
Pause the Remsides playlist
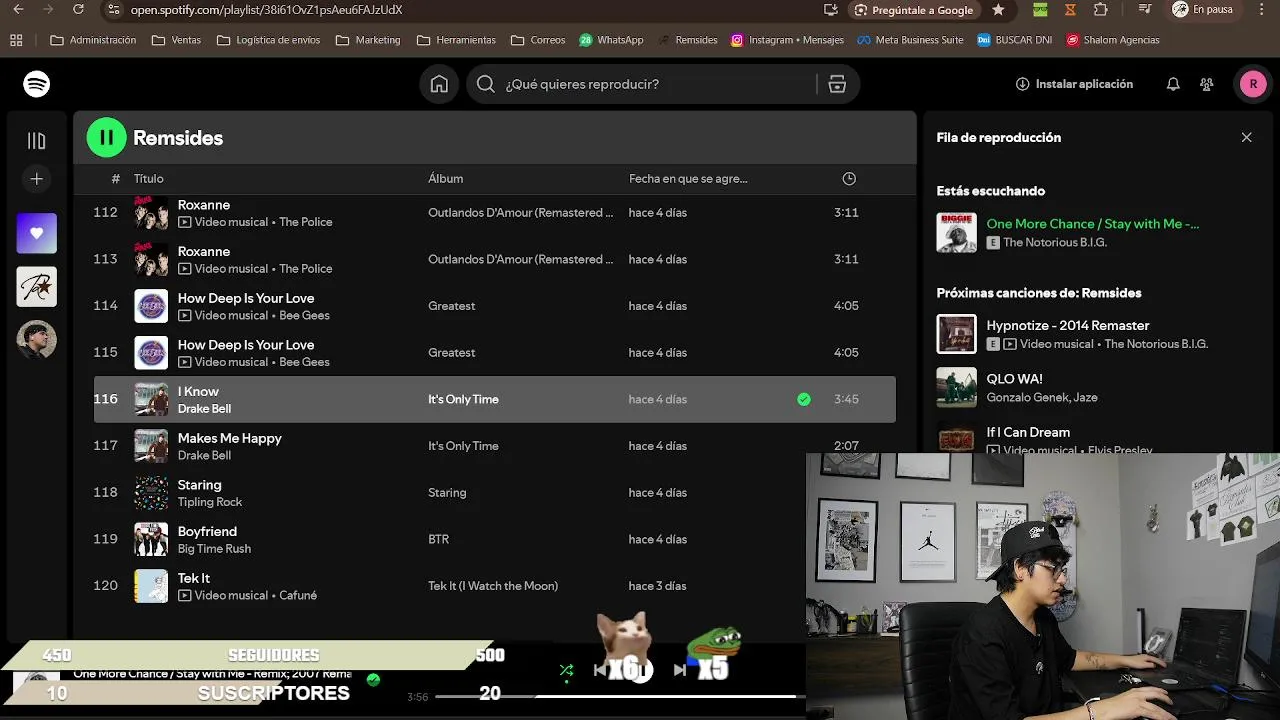[x=107, y=138]
